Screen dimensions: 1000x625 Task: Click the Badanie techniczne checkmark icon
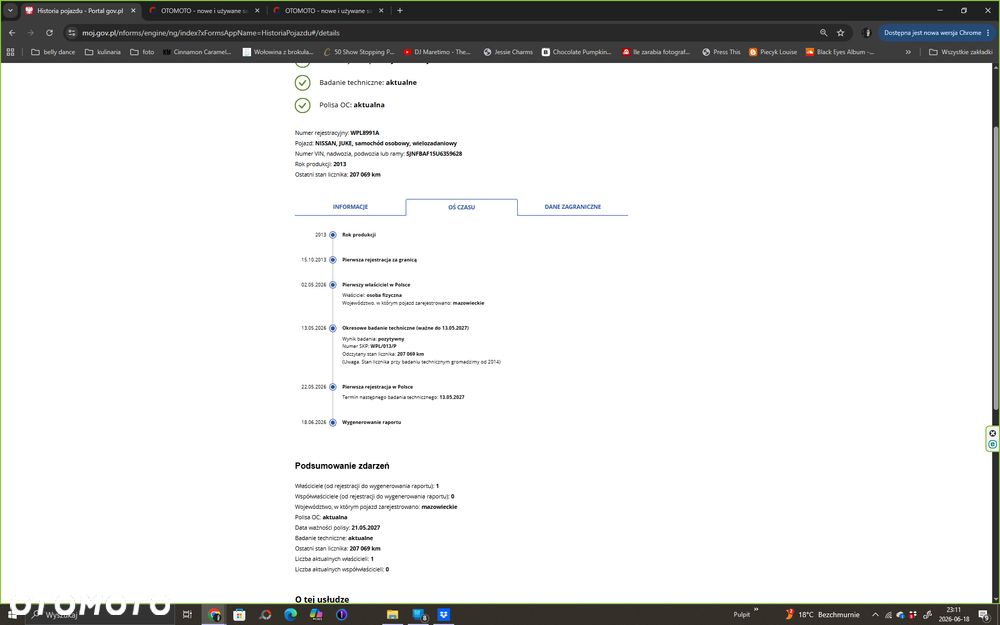(302, 82)
